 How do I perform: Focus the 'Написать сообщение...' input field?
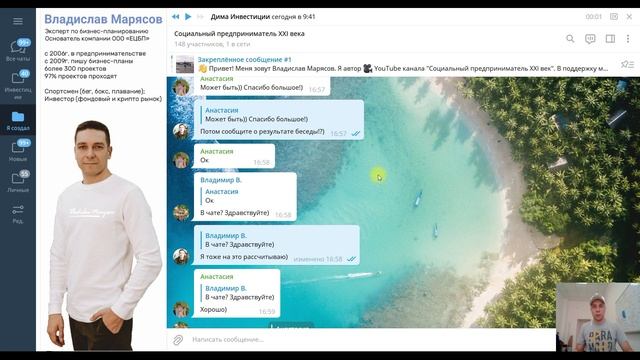point(371,340)
